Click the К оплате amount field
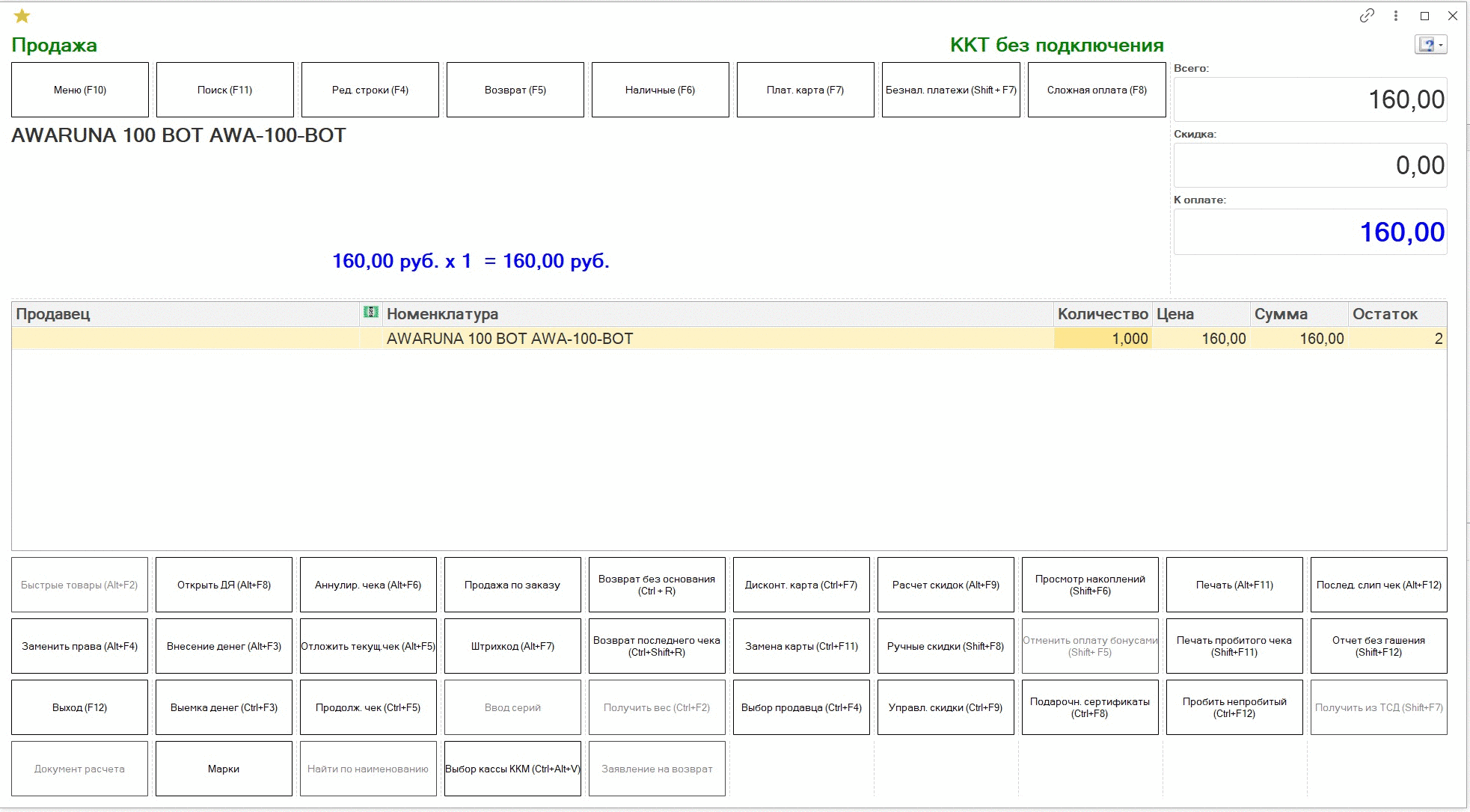This screenshot has width=1470, height=812. tap(1311, 232)
